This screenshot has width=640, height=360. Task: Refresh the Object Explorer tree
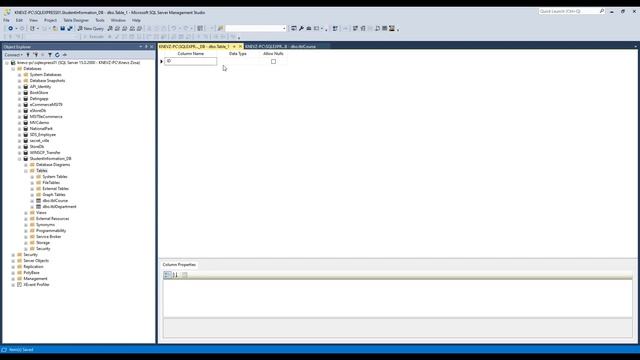tap(57, 55)
